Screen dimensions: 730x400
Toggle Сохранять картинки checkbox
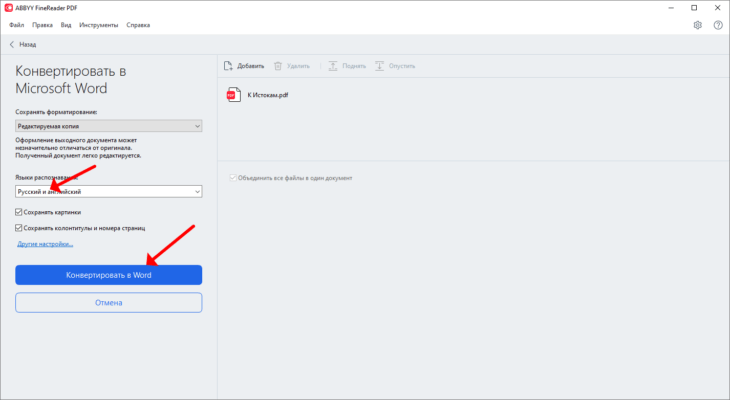(x=19, y=212)
